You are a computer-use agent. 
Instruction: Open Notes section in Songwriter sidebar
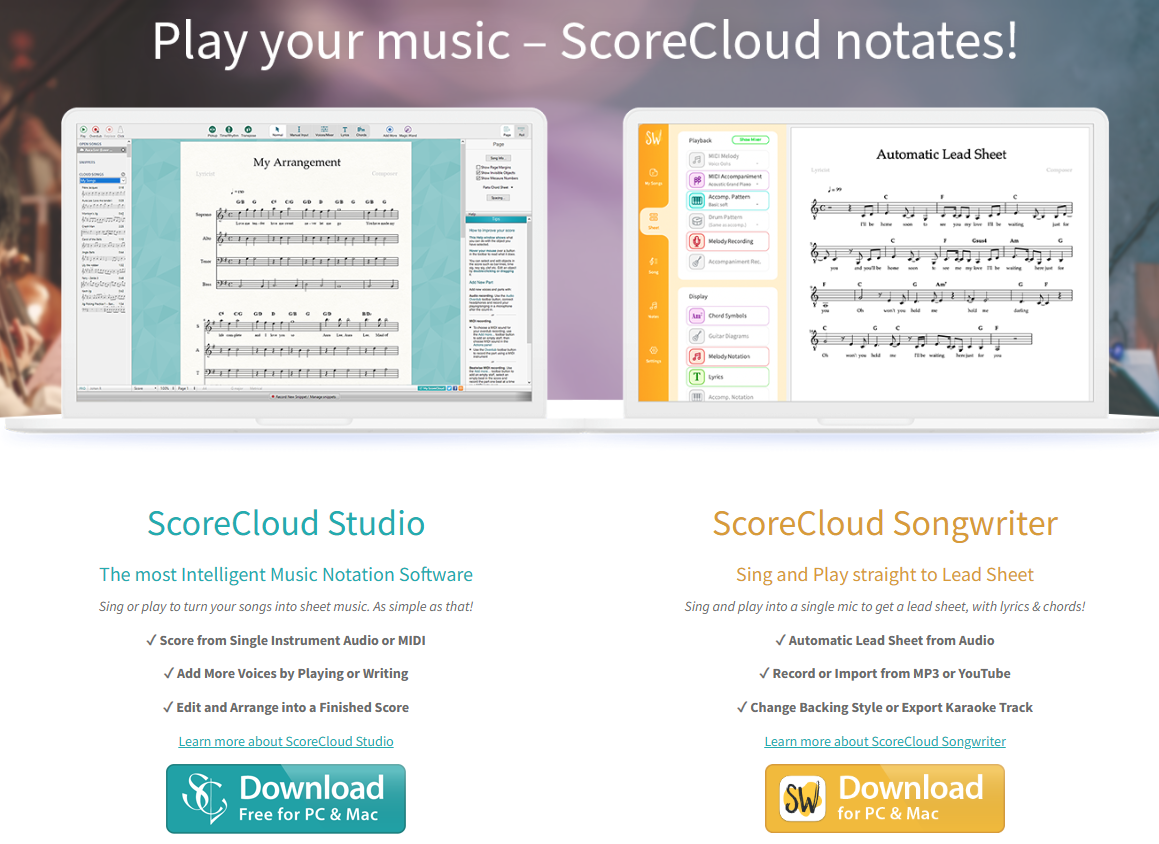[x=653, y=309]
